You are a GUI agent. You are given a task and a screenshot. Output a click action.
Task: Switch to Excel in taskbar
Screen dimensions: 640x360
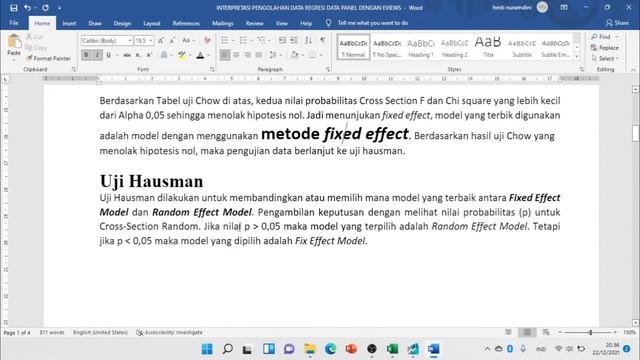click(x=392, y=349)
